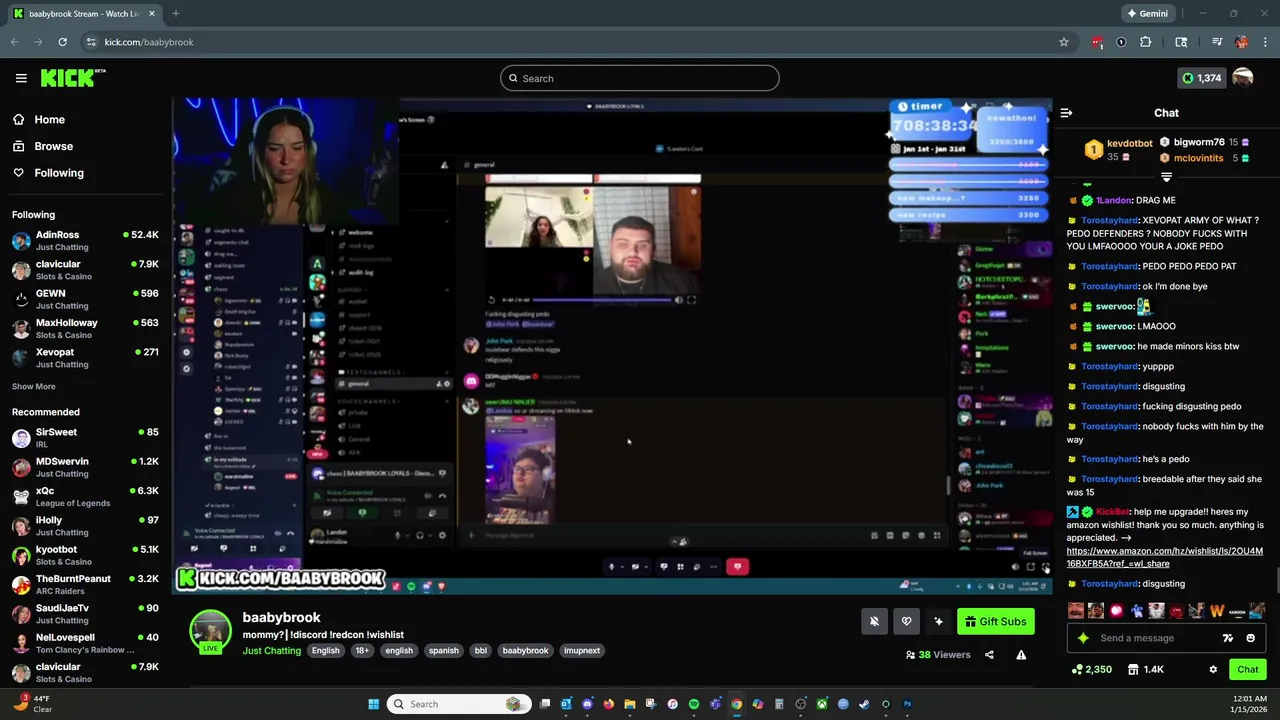Viewport: 1280px width, 720px height.
Task: Bookmark this page with the star icon
Action: click(x=1064, y=42)
